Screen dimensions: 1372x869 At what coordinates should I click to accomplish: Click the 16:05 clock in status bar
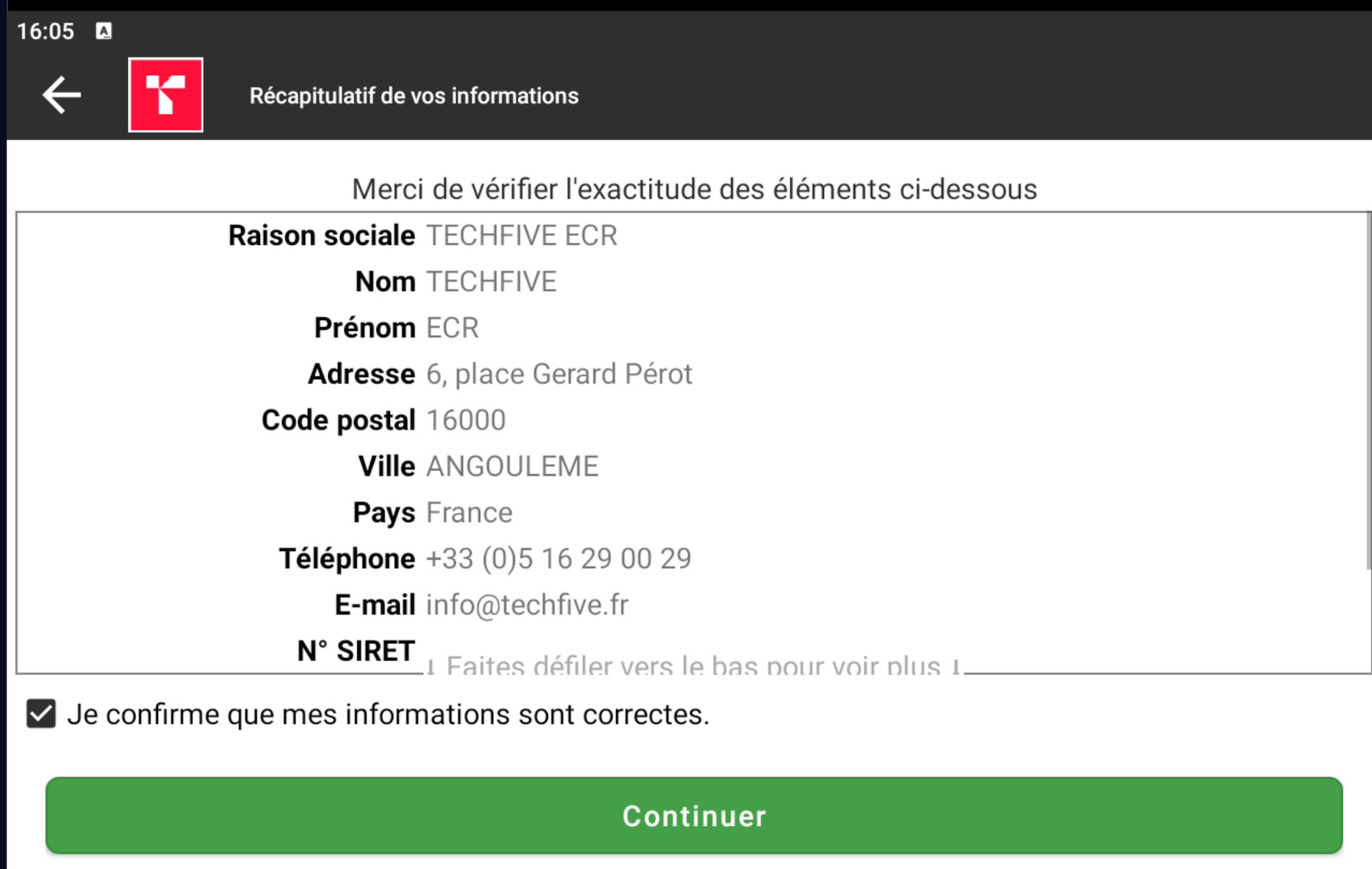tap(46, 31)
